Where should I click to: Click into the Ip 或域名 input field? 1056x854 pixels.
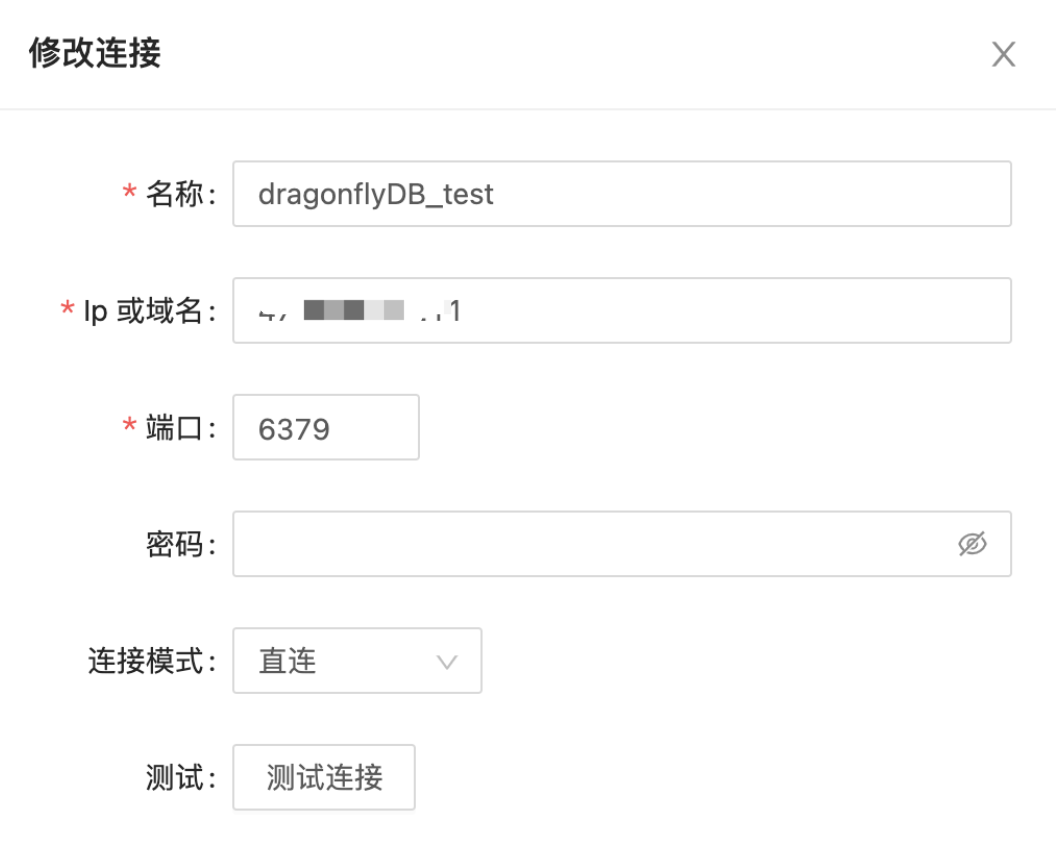point(700,311)
